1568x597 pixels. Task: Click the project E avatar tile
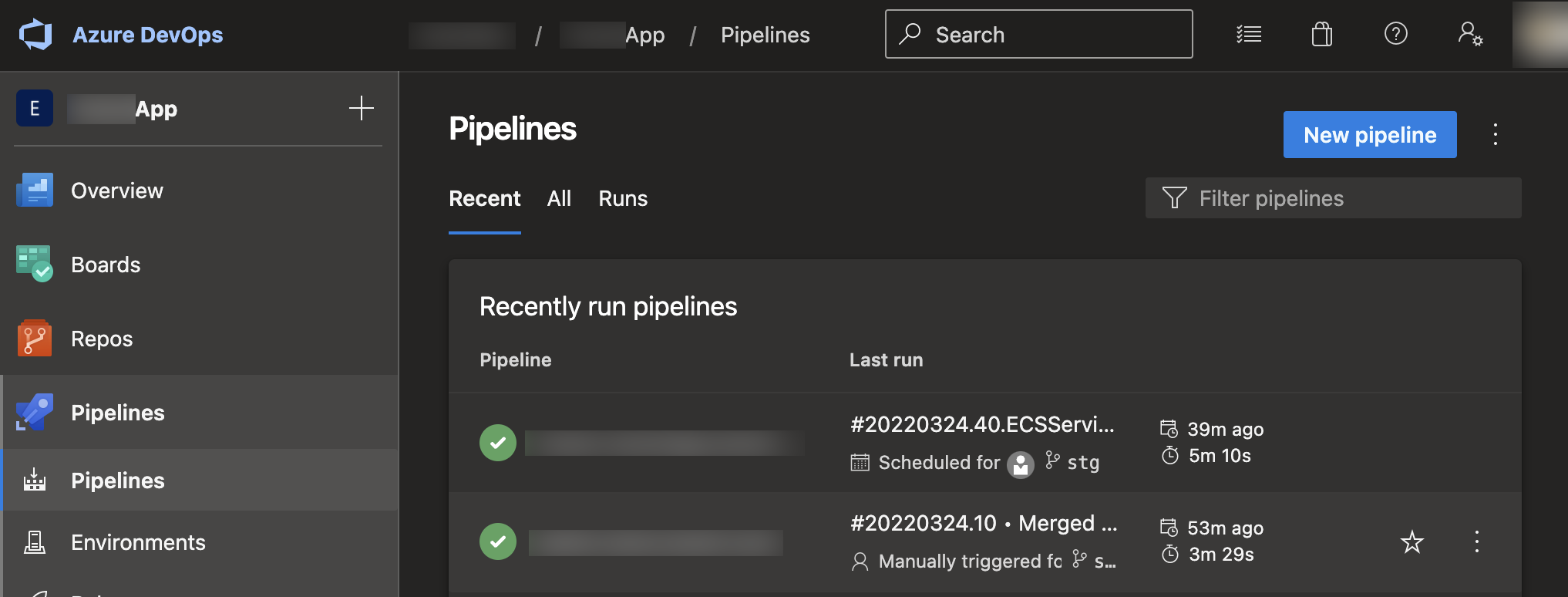click(x=35, y=109)
